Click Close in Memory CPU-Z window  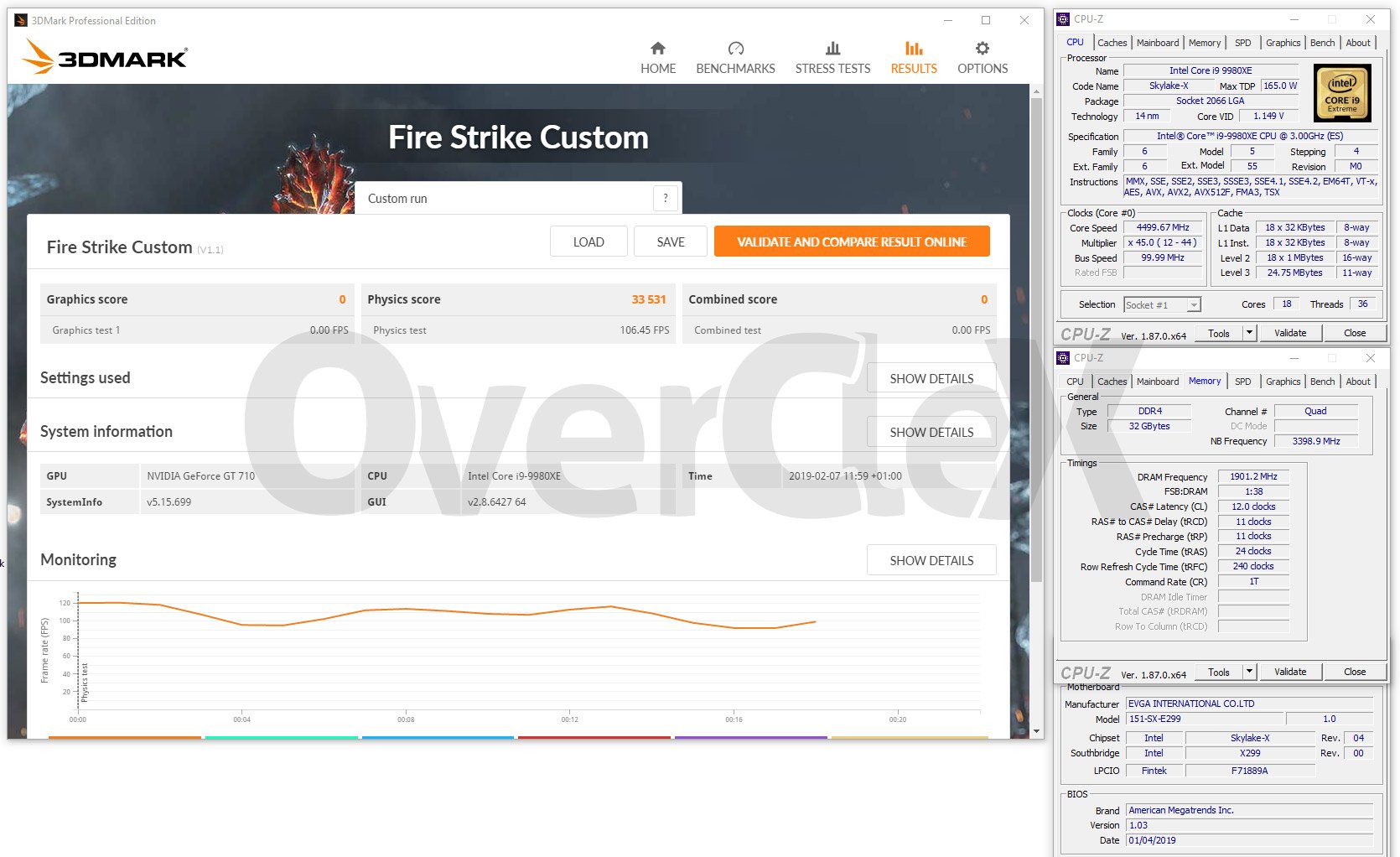coord(1355,672)
